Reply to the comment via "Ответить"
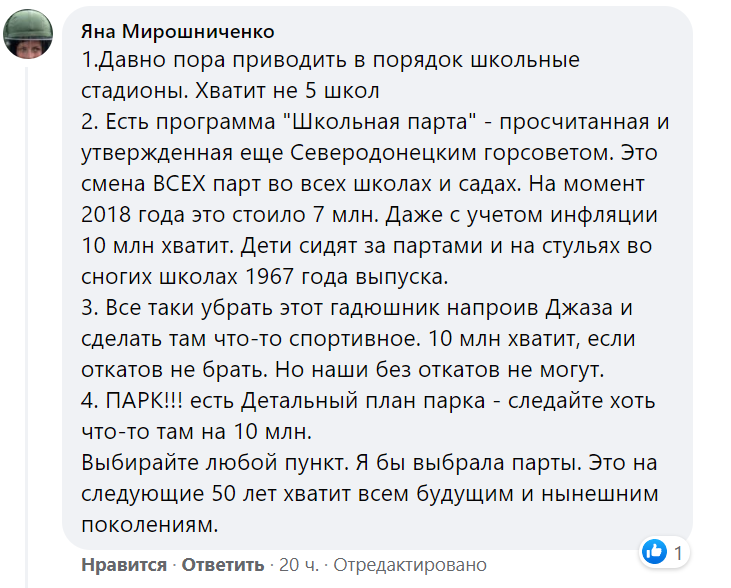The image size is (731, 588). tap(223, 565)
